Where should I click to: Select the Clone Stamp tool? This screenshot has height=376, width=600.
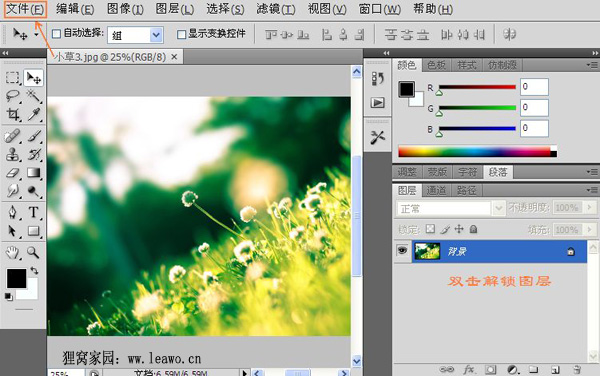click(x=13, y=154)
